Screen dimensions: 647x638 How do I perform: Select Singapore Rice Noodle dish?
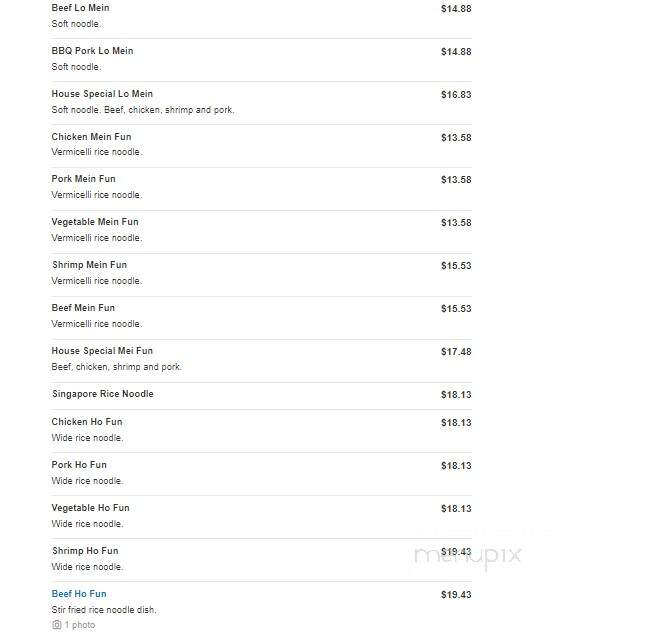point(103,394)
